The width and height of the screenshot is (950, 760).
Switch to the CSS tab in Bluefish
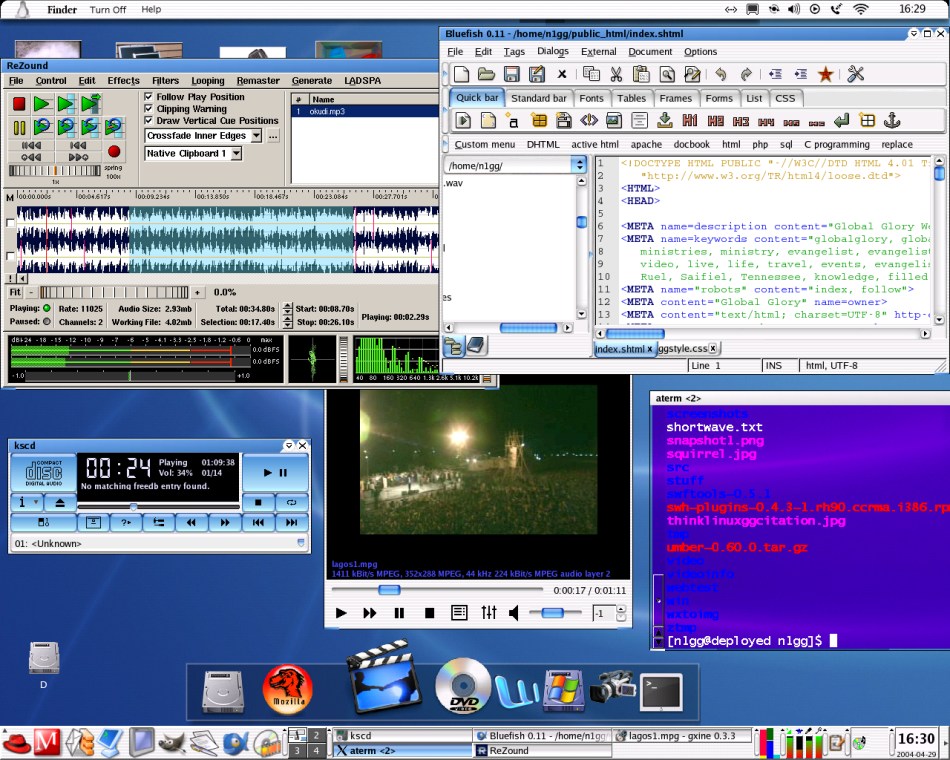pyautogui.click(x=785, y=98)
